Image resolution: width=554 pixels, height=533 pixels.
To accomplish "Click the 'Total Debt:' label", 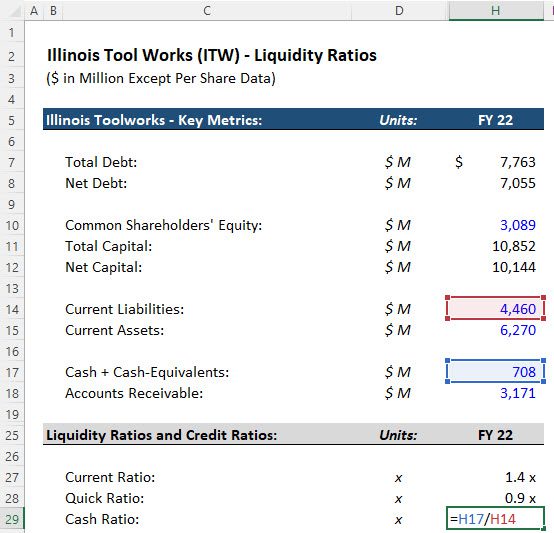I will pos(101,162).
